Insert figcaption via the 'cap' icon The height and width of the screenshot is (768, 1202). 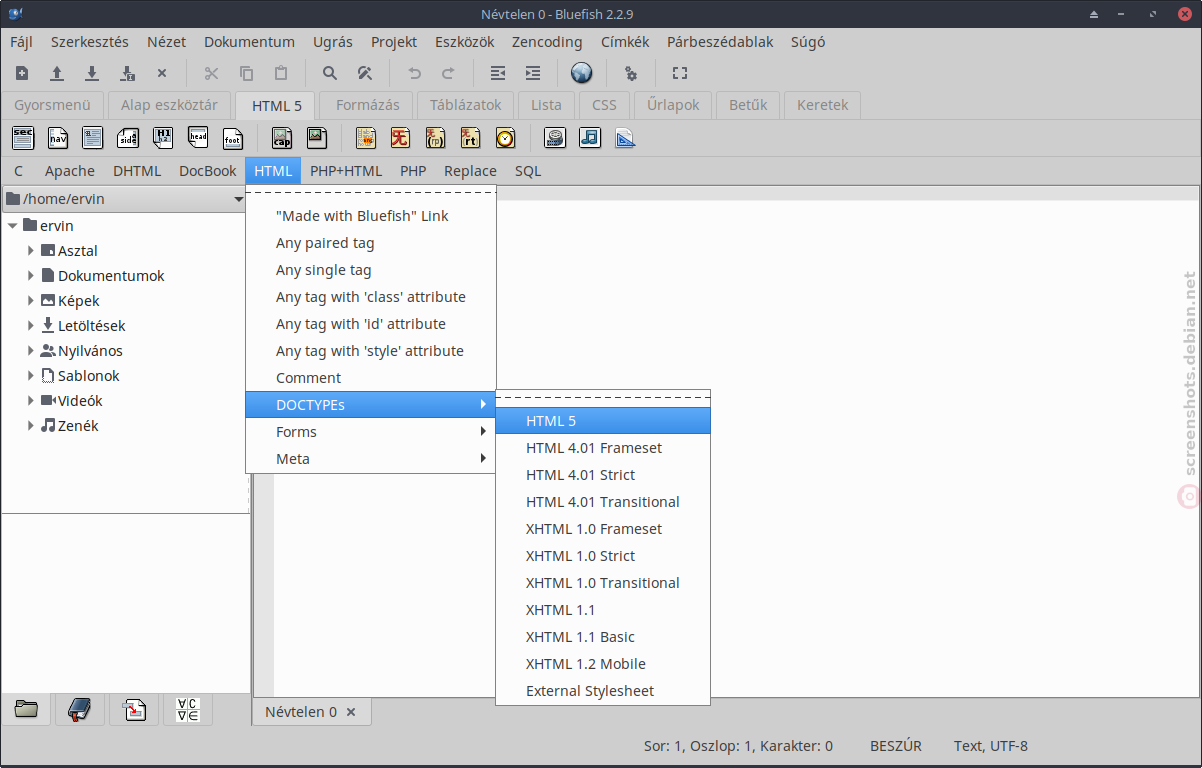pos(282,138)
